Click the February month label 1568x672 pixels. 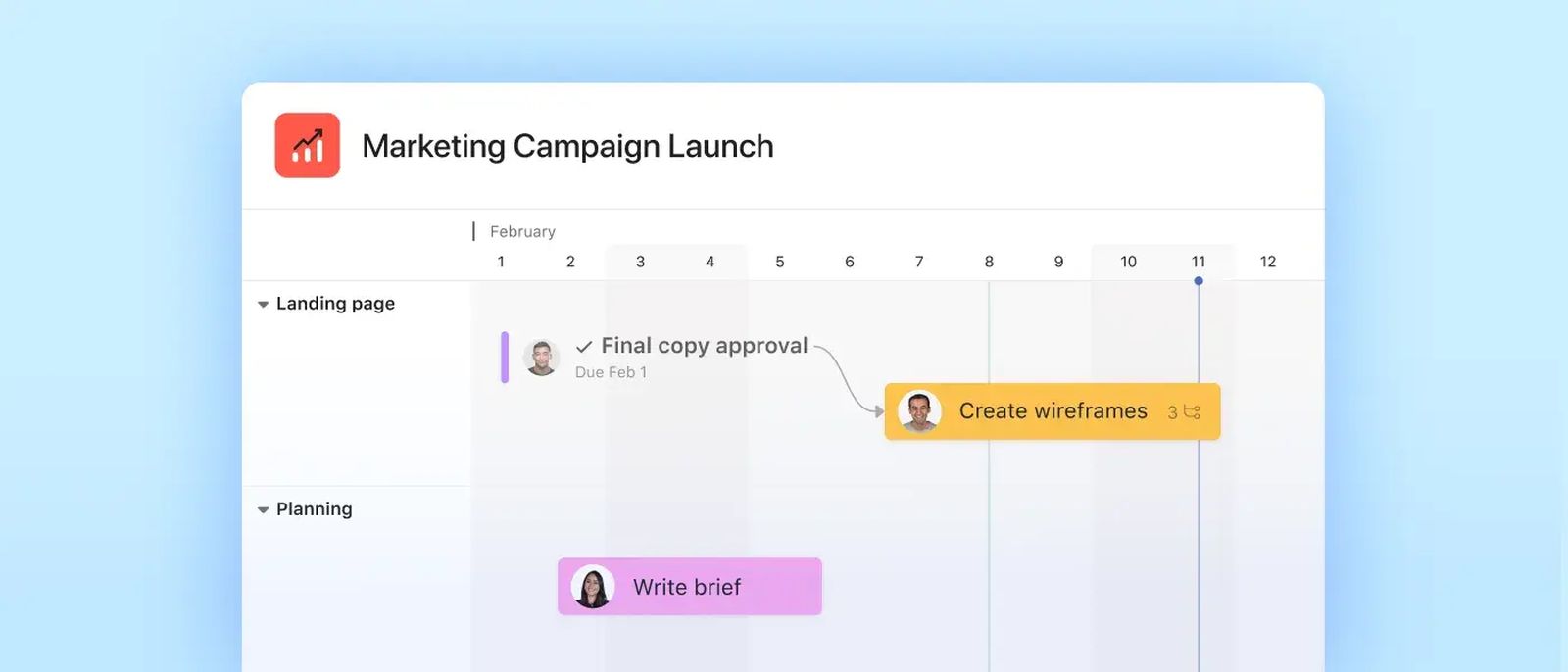point(522,232)
